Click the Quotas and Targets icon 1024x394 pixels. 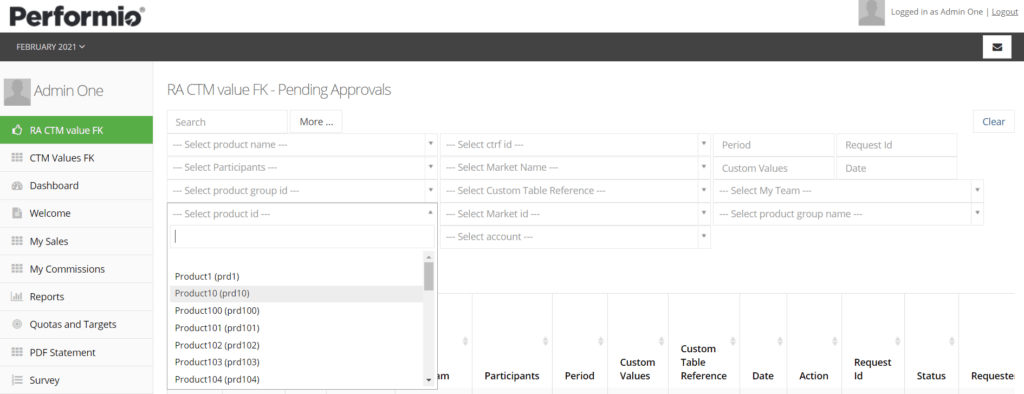pyautogui.click(x=18, y=324)
